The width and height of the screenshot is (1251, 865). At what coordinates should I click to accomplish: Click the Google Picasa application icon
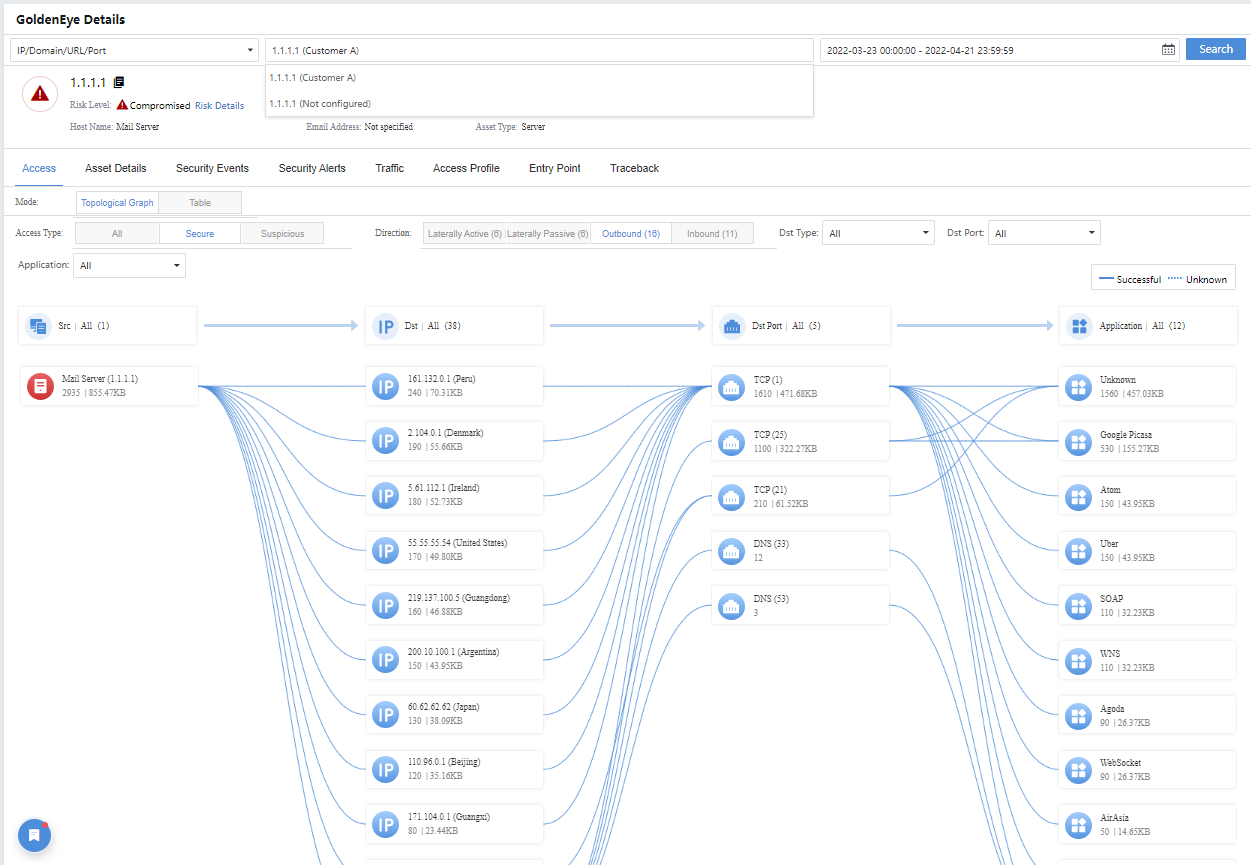[x=1078, y=441]
